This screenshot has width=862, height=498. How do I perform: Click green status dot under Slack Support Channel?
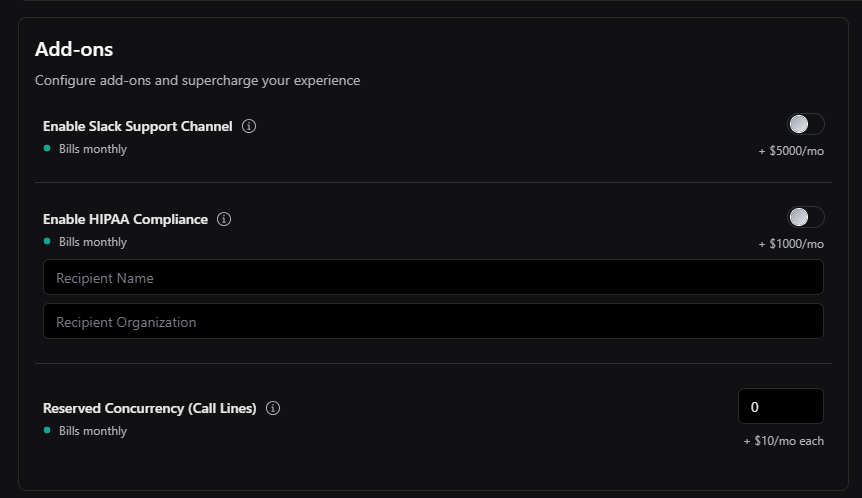tap(47, 149)
